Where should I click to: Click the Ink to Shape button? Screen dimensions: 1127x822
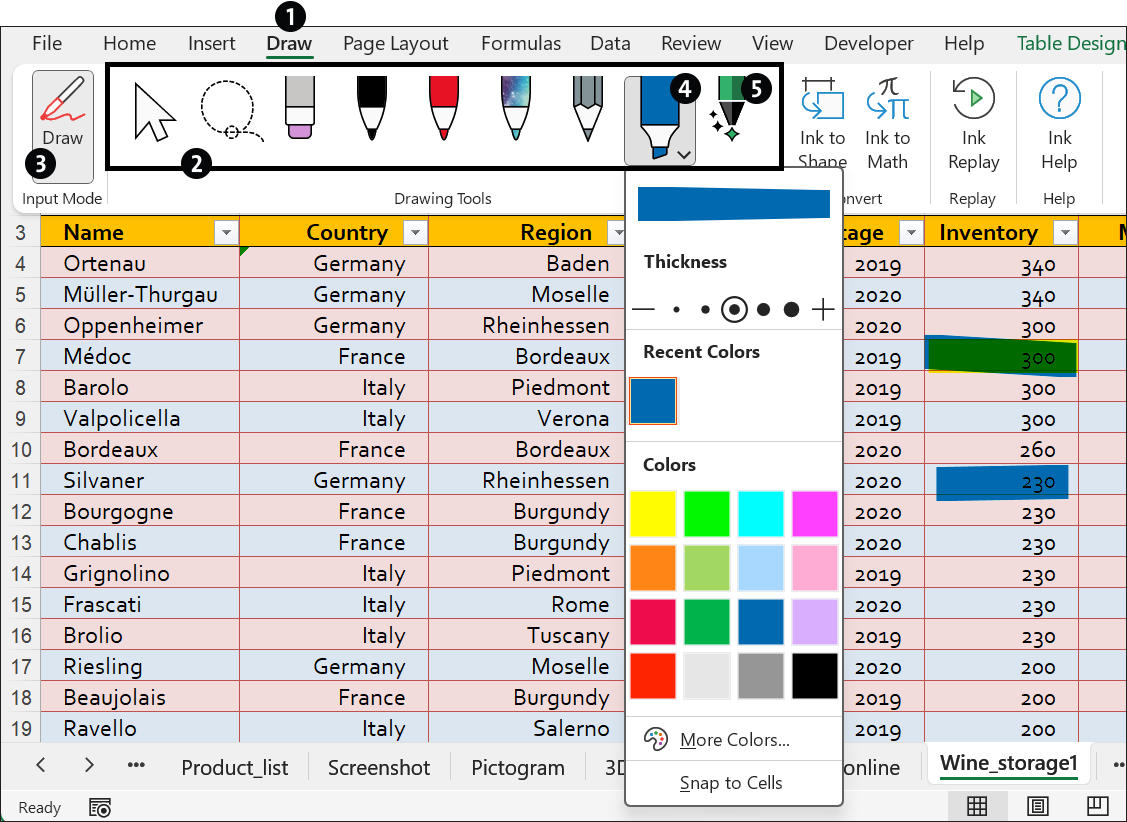pos(822,123)
